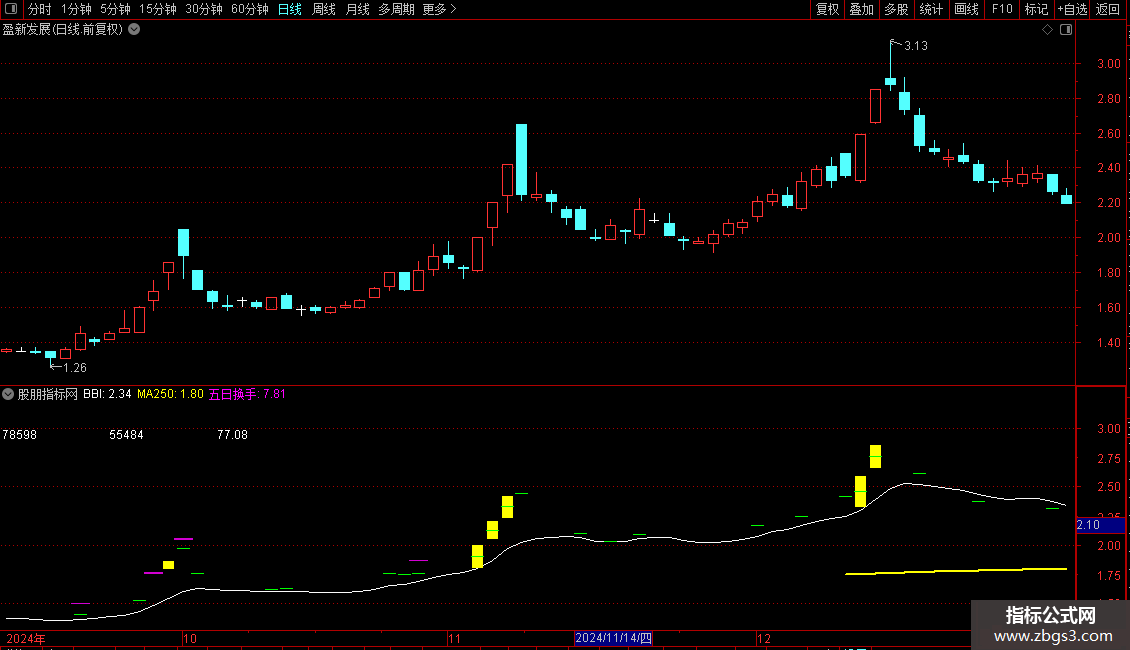The width and height of the screenshot is (1130, 650).
Task: Click the 3.13 high price label
Action: 916,46
